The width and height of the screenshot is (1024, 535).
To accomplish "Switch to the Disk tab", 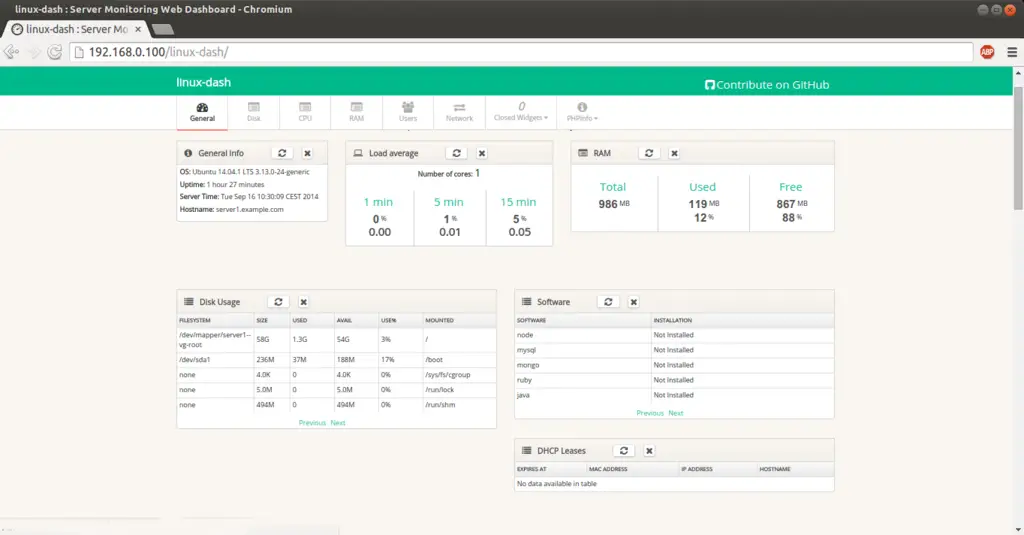I will [x=254, y=112].
